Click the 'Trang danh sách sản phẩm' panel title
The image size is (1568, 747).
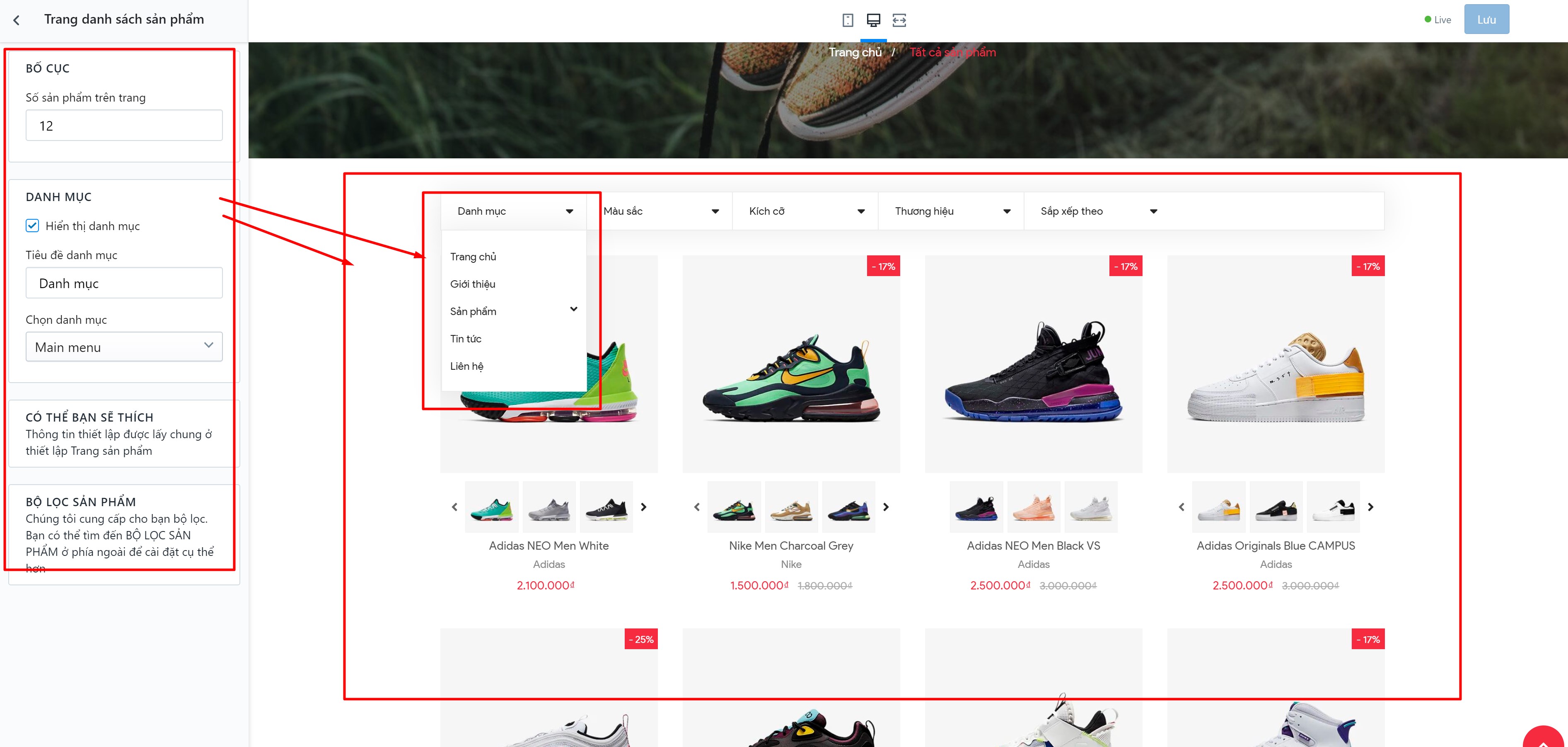(x=123, y=19)
